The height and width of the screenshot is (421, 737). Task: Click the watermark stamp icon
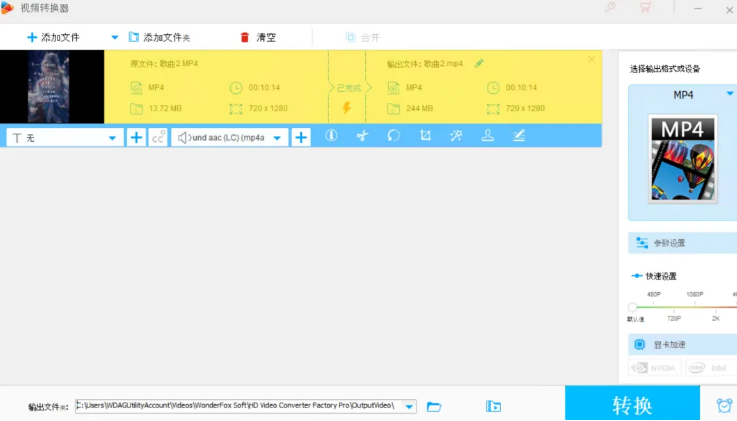pyautogui.click(x=487, y=136)
